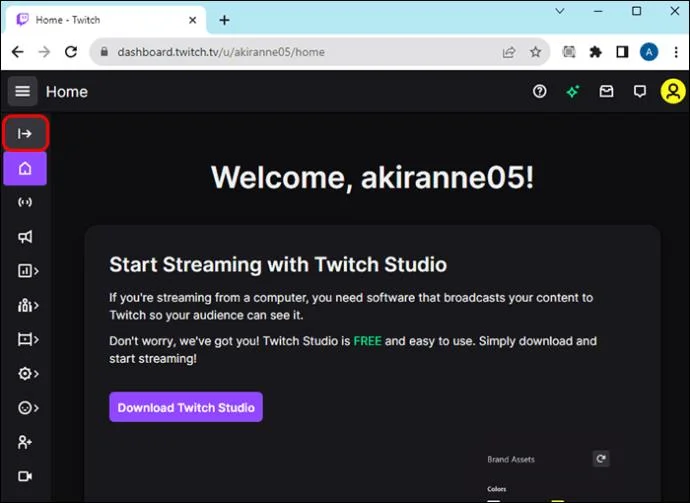Click the screenshot extension icon

coord(569,52)
